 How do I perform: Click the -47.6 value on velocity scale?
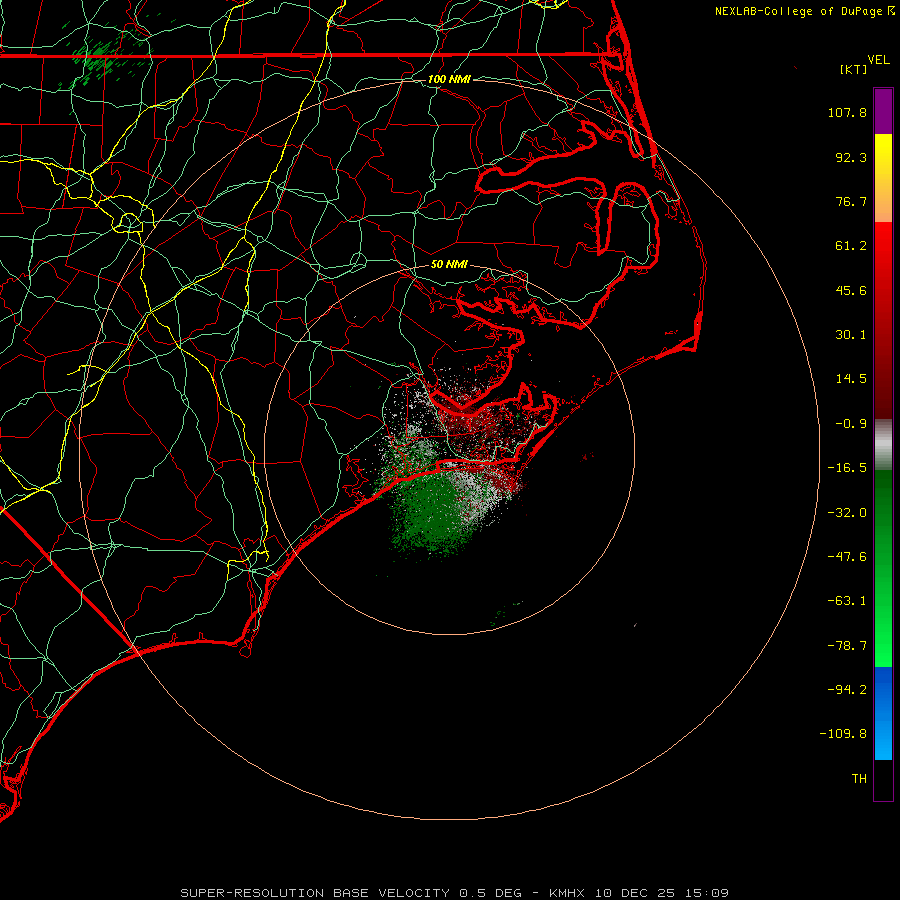pos(847,557)
